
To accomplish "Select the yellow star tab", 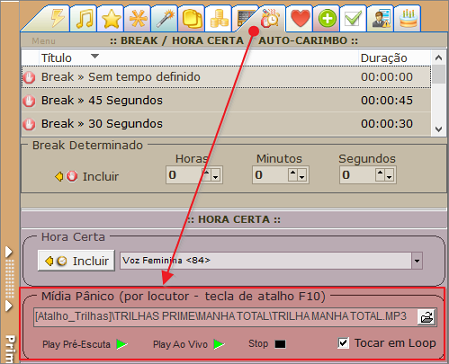I will tap(111, 18).
